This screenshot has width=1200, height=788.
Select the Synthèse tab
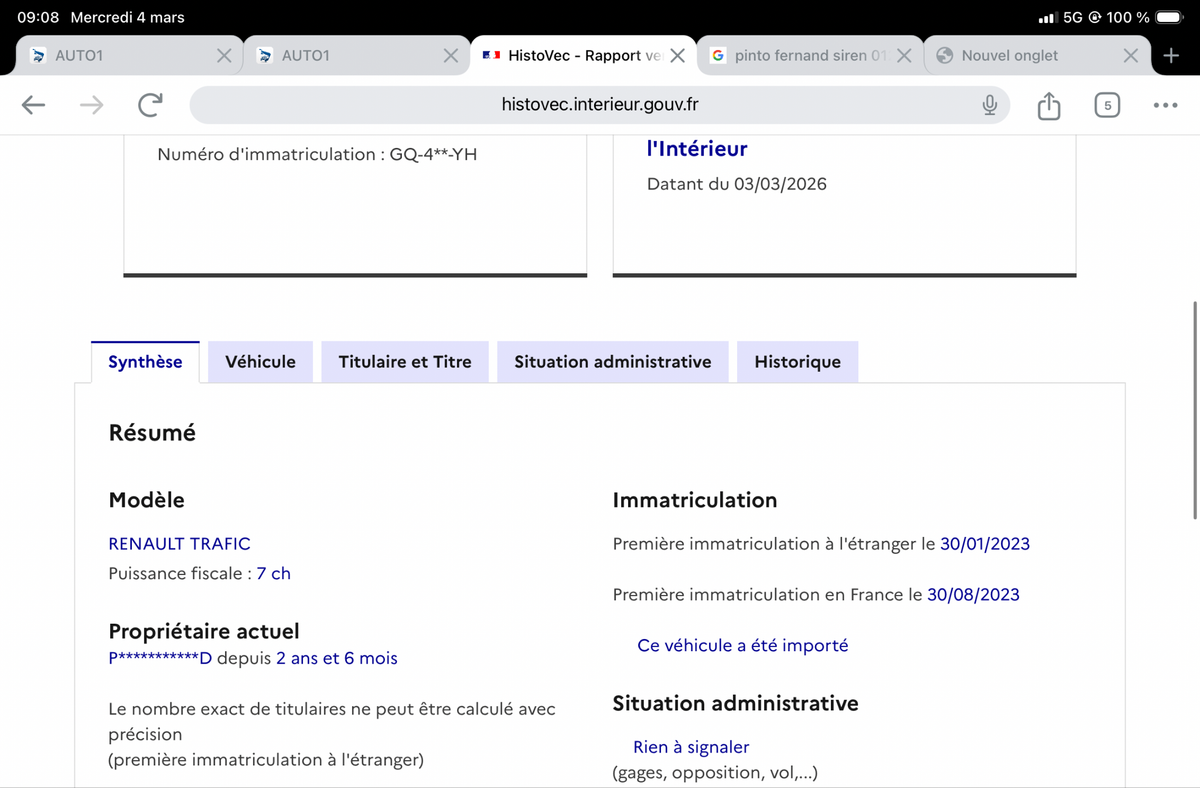coord(145,362)
